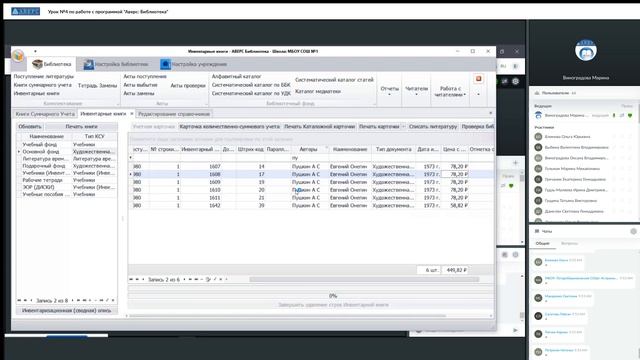Click the Инвентаризационная (сводная) опись button

click(x=67, y=311)
